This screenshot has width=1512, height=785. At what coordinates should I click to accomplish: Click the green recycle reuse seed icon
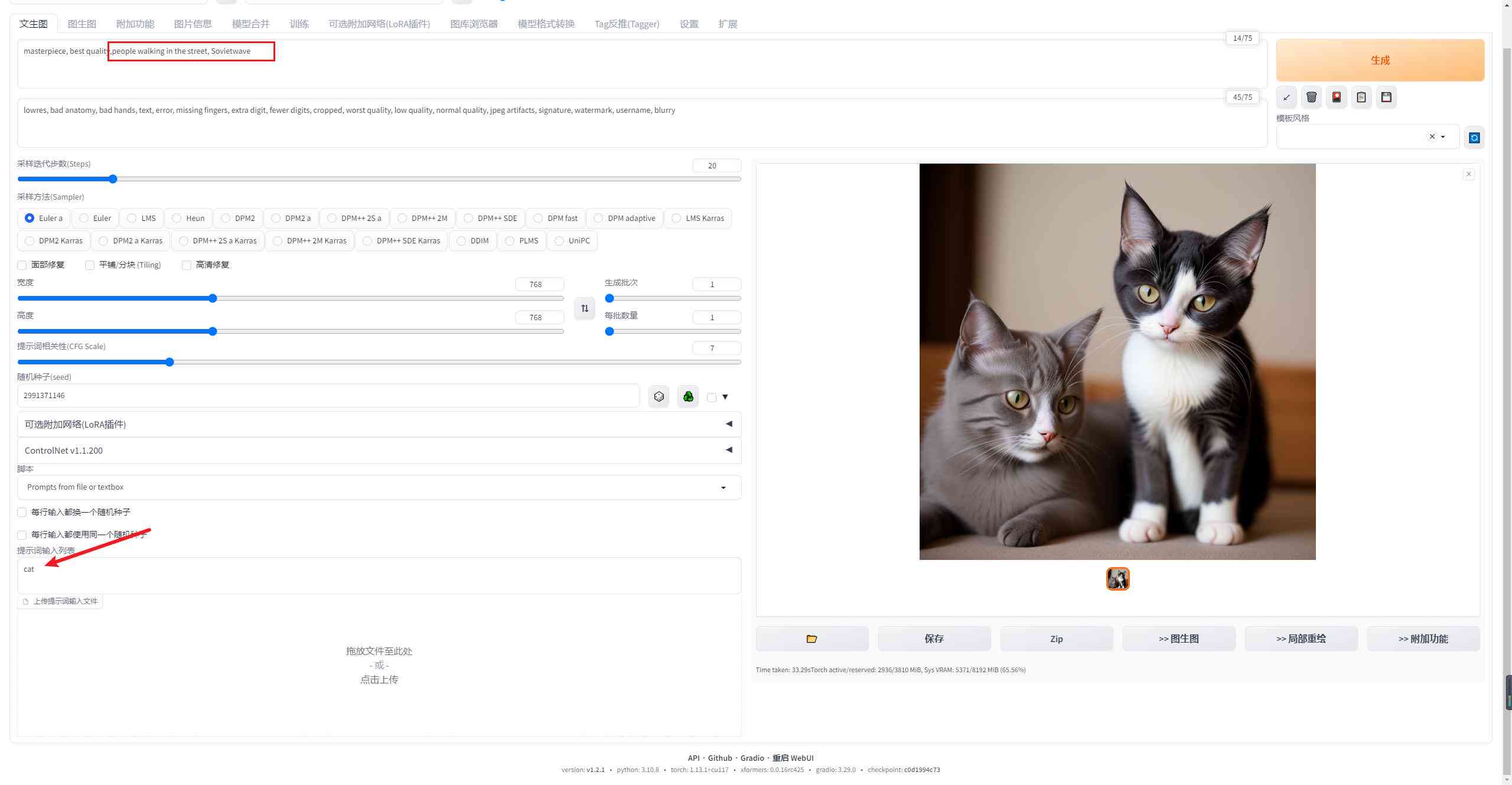688,396
